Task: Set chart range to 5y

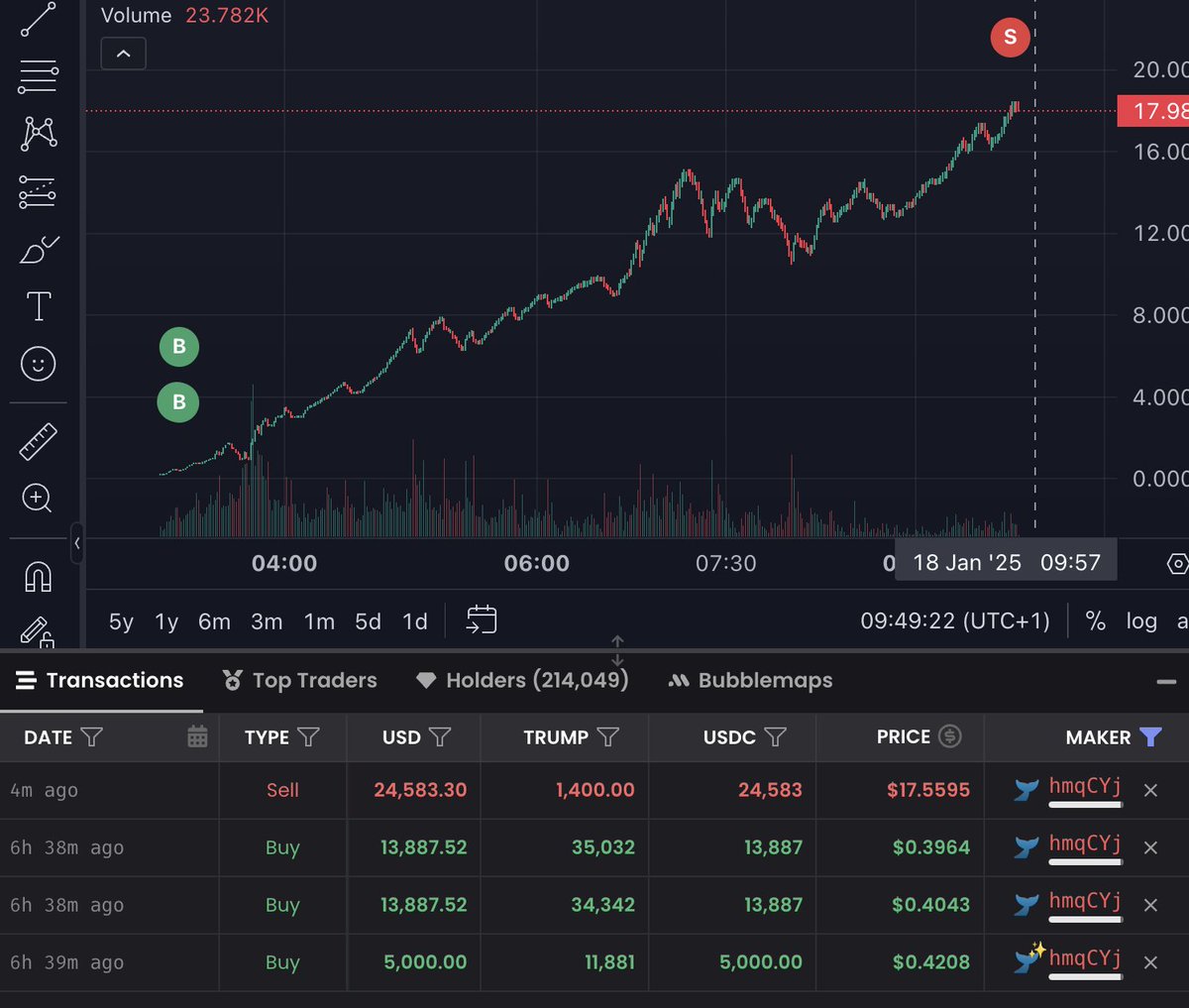Action: point(121,621)
